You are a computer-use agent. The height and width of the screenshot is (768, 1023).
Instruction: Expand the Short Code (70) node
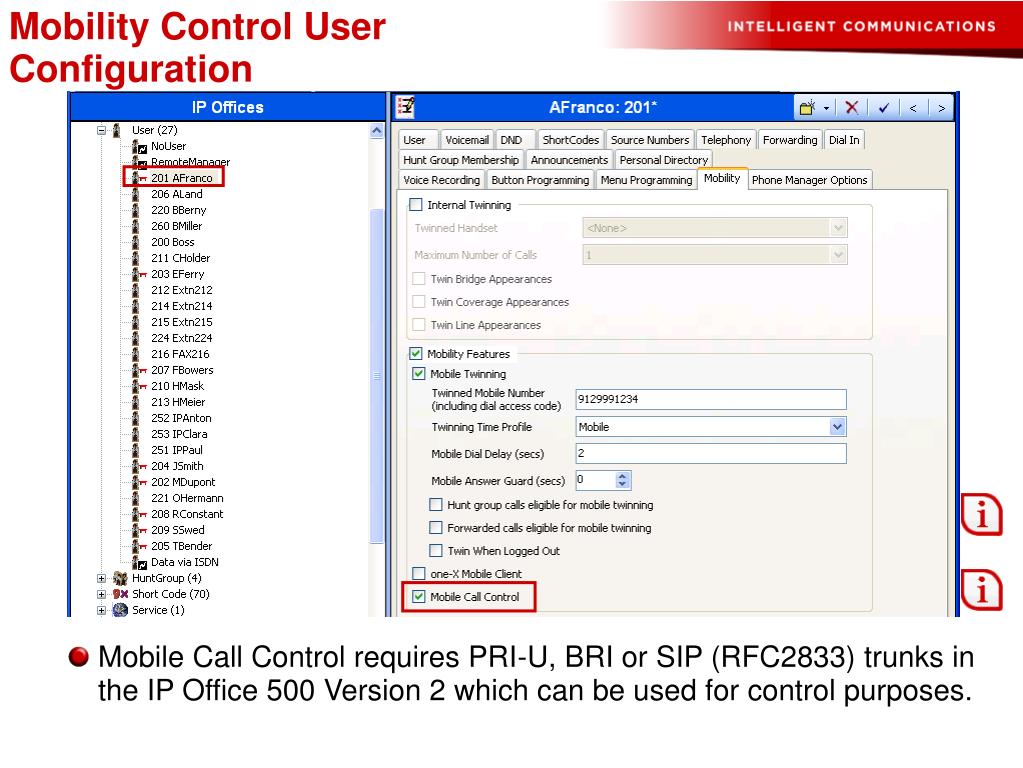click(x=101, y=594)
